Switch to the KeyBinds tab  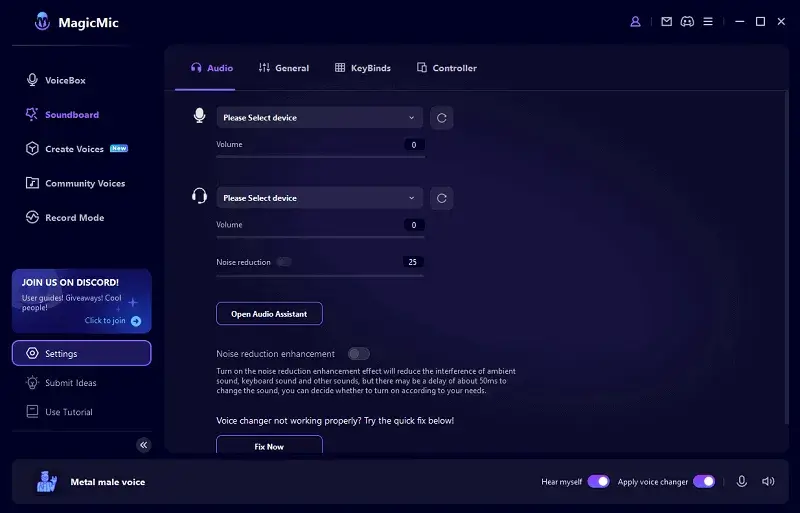[362, 68]
